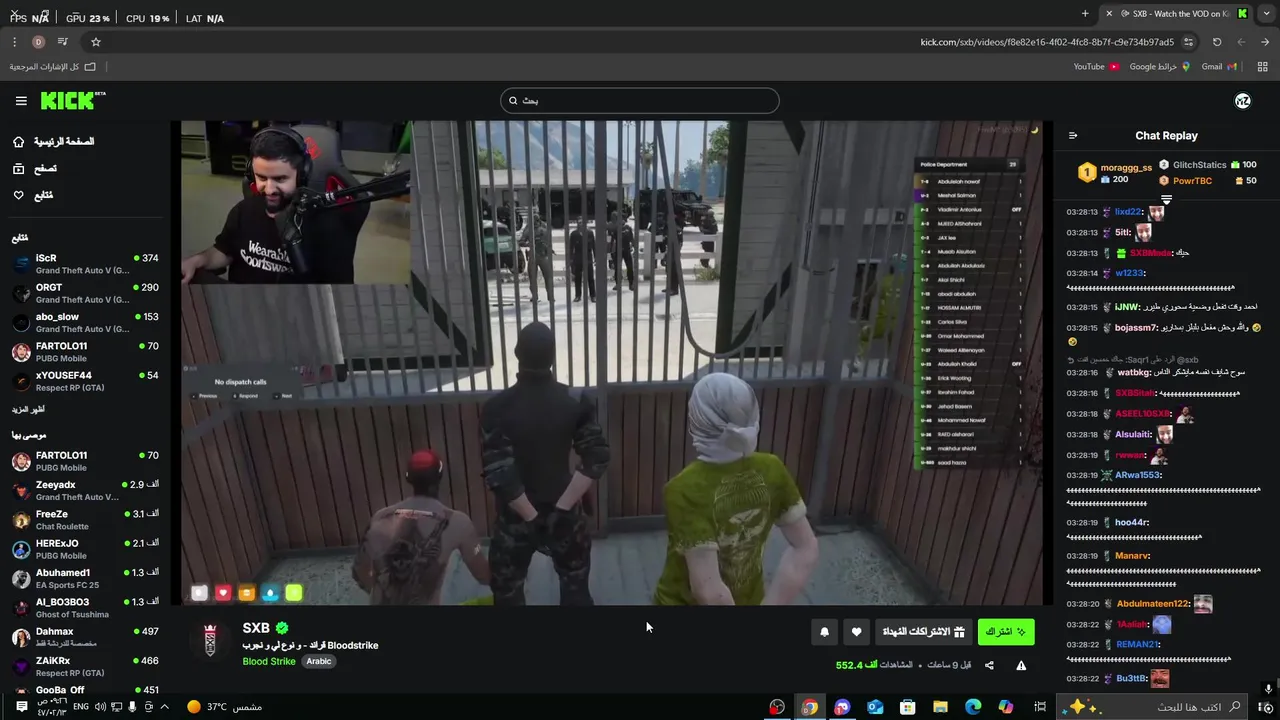Viewport: 1280px width, 720px height.
Task: Open ZAiKRx recommended channel
Action: pyautogui.click(x=85, y=666)
